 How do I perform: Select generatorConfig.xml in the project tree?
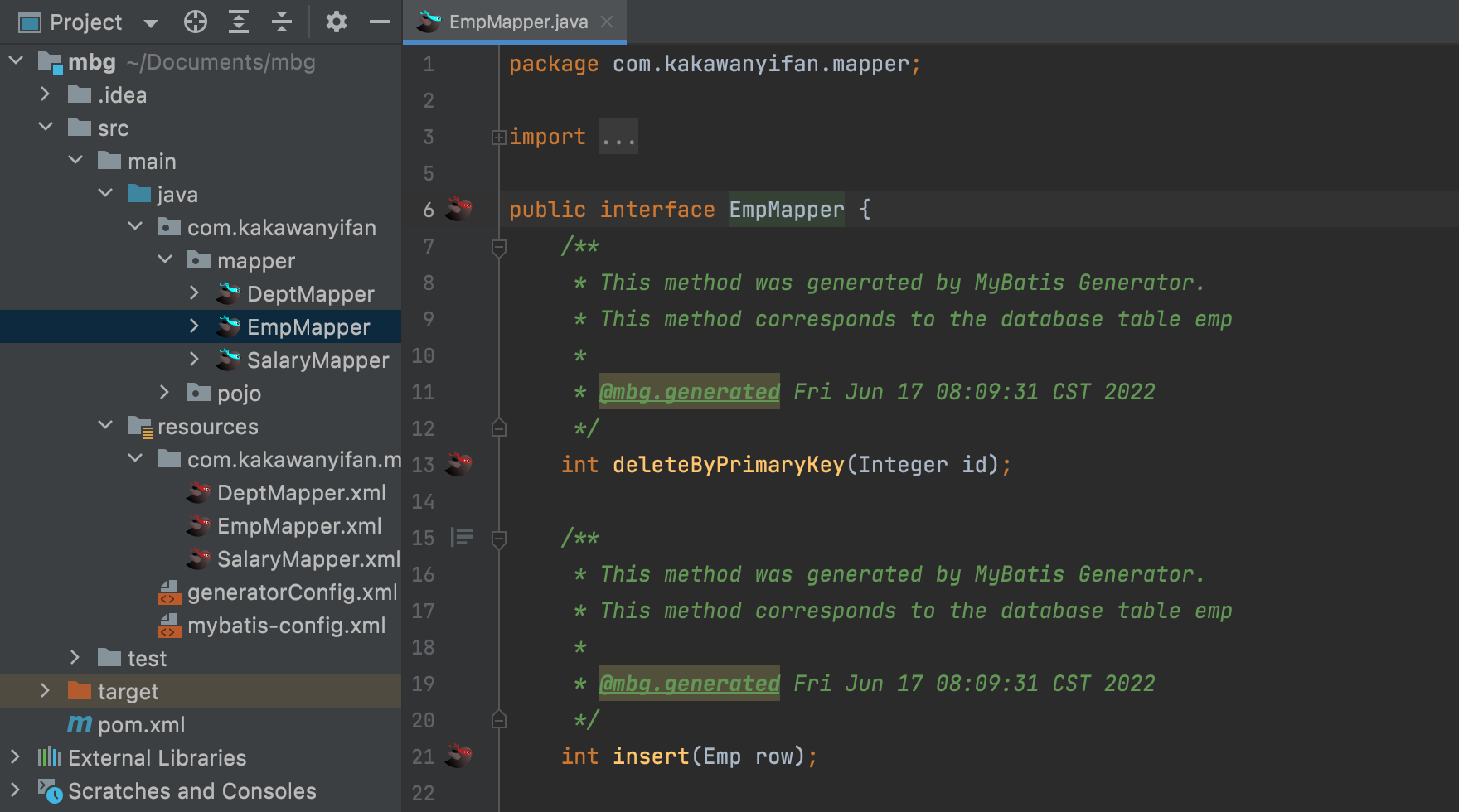(x=292, y=592)
